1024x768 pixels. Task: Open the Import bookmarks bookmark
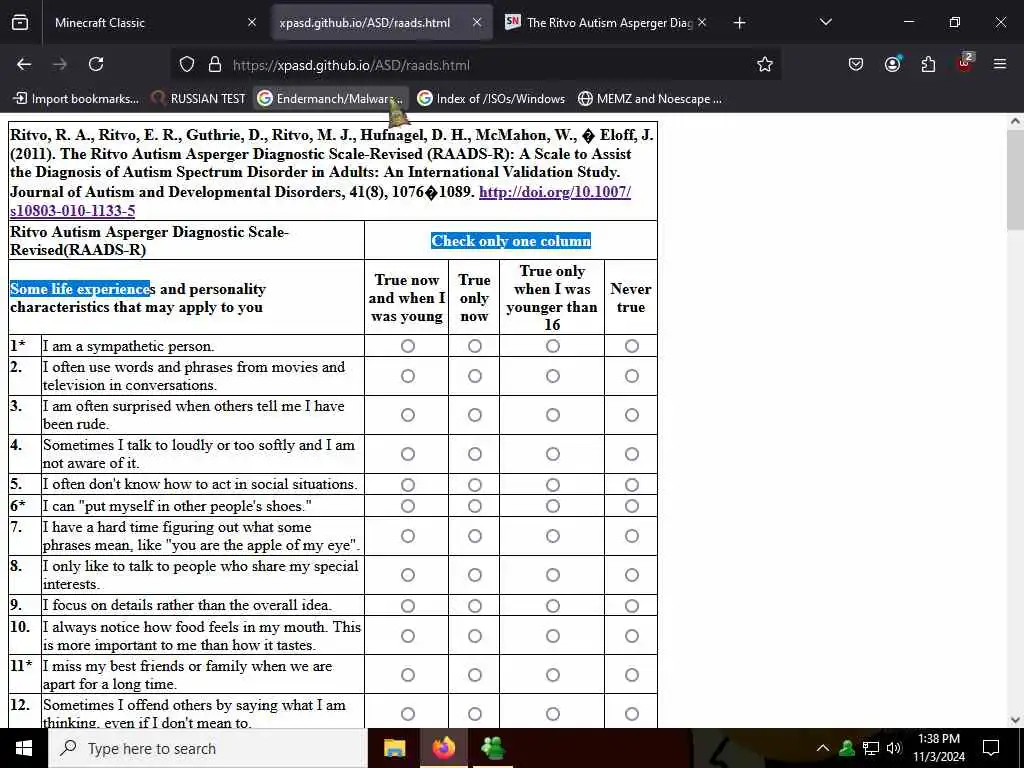point(76,99)
